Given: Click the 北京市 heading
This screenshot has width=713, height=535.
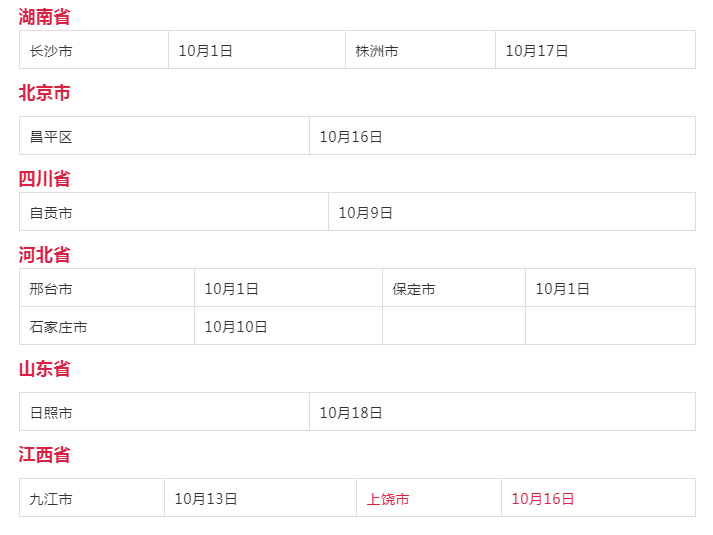Looking at the screenshot, I should (44, 93).
